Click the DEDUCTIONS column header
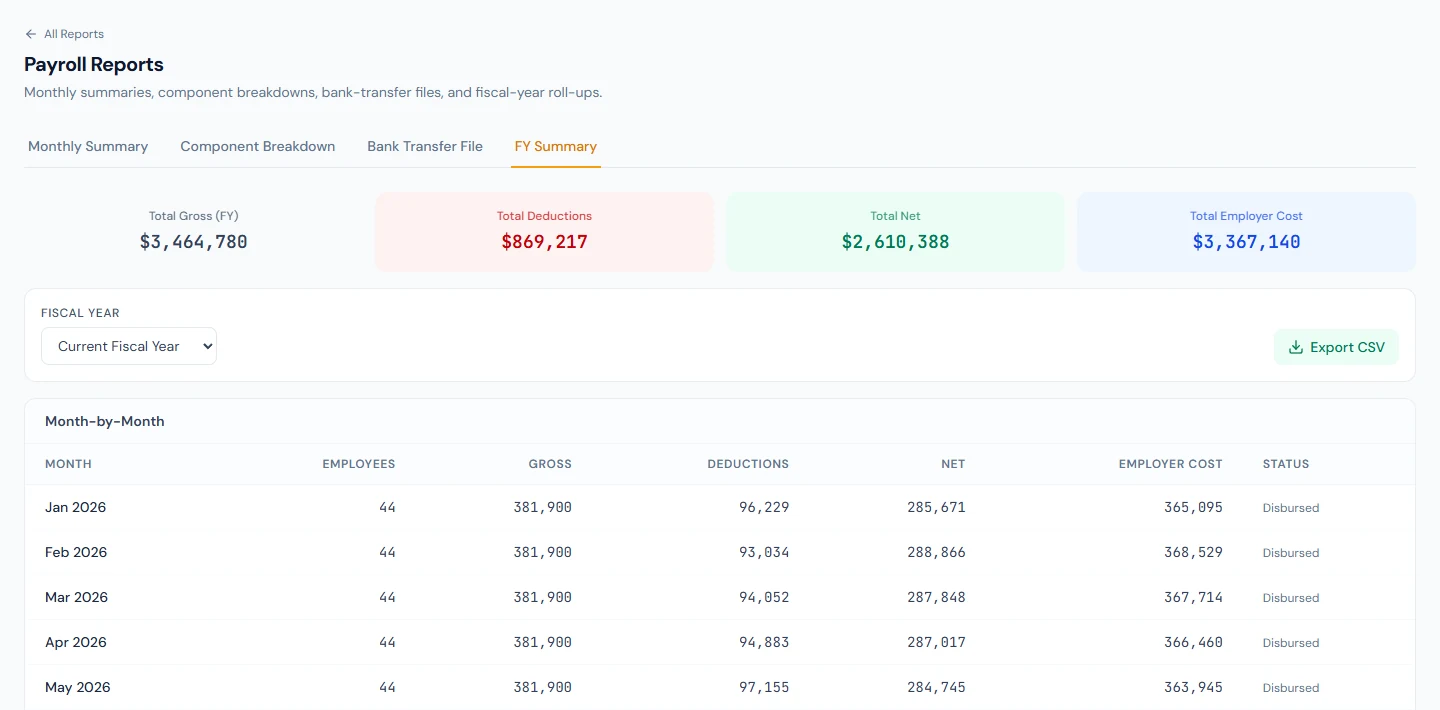Screen dimensions: 1440x710 (x=748, y=464)
